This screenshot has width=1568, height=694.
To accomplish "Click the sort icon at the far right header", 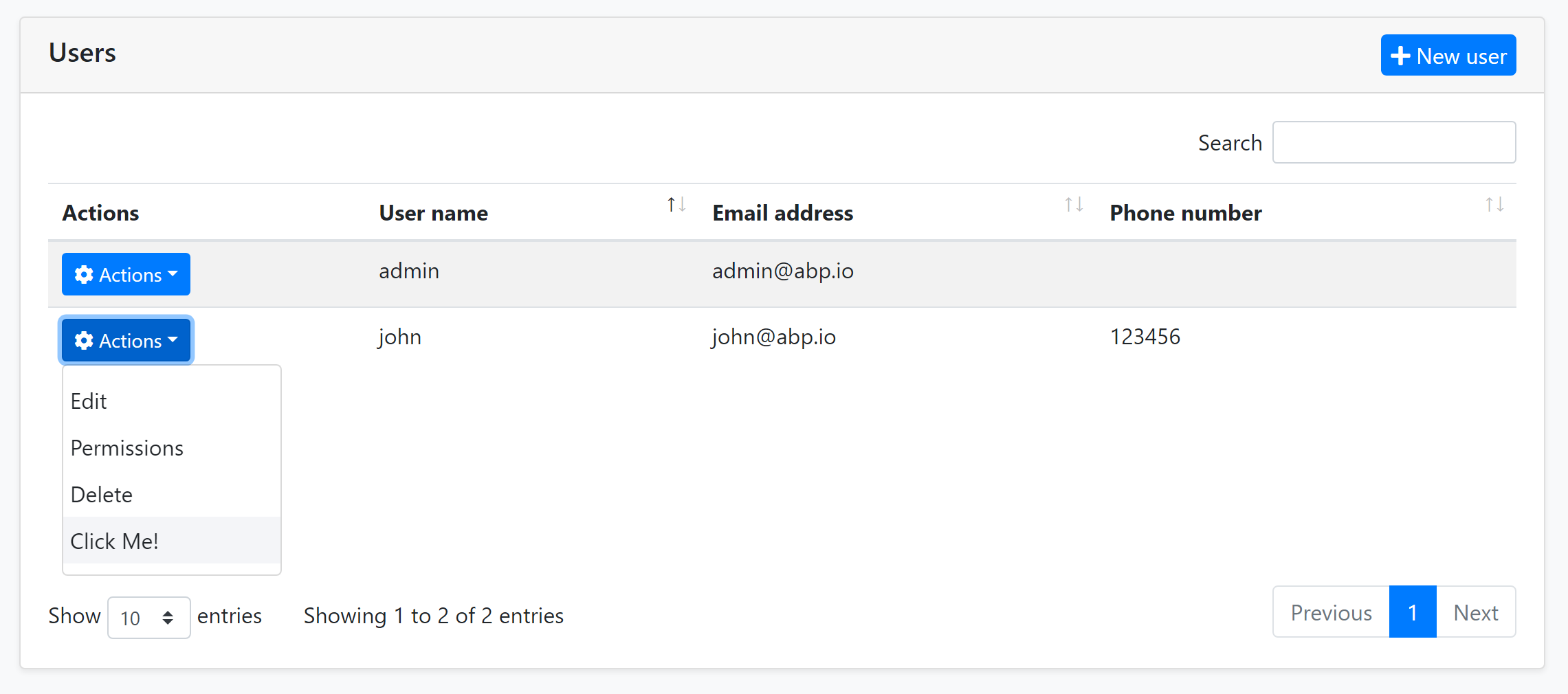I will (1494, 204).
